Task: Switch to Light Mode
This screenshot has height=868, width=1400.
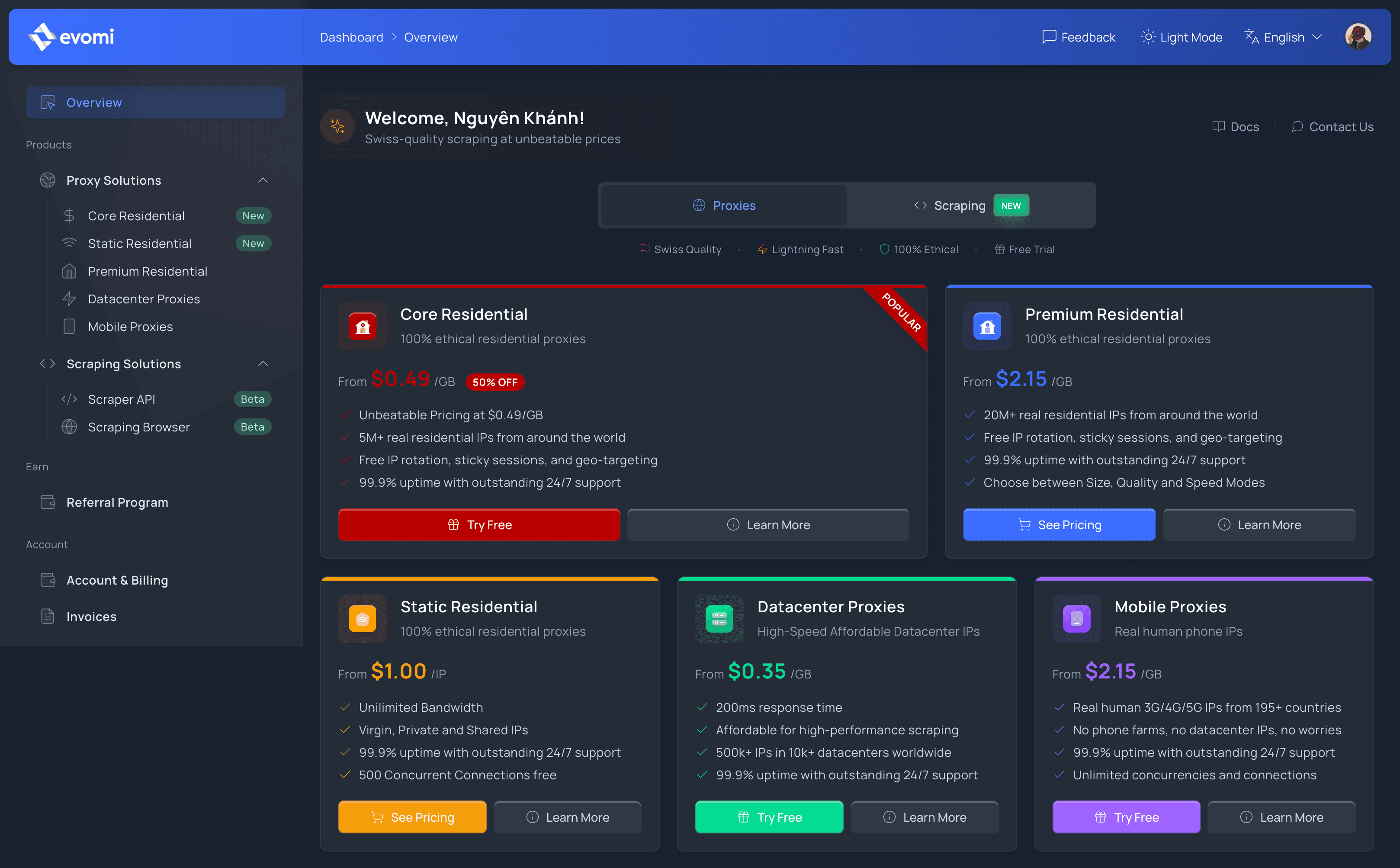Action: click(1181, 36)
